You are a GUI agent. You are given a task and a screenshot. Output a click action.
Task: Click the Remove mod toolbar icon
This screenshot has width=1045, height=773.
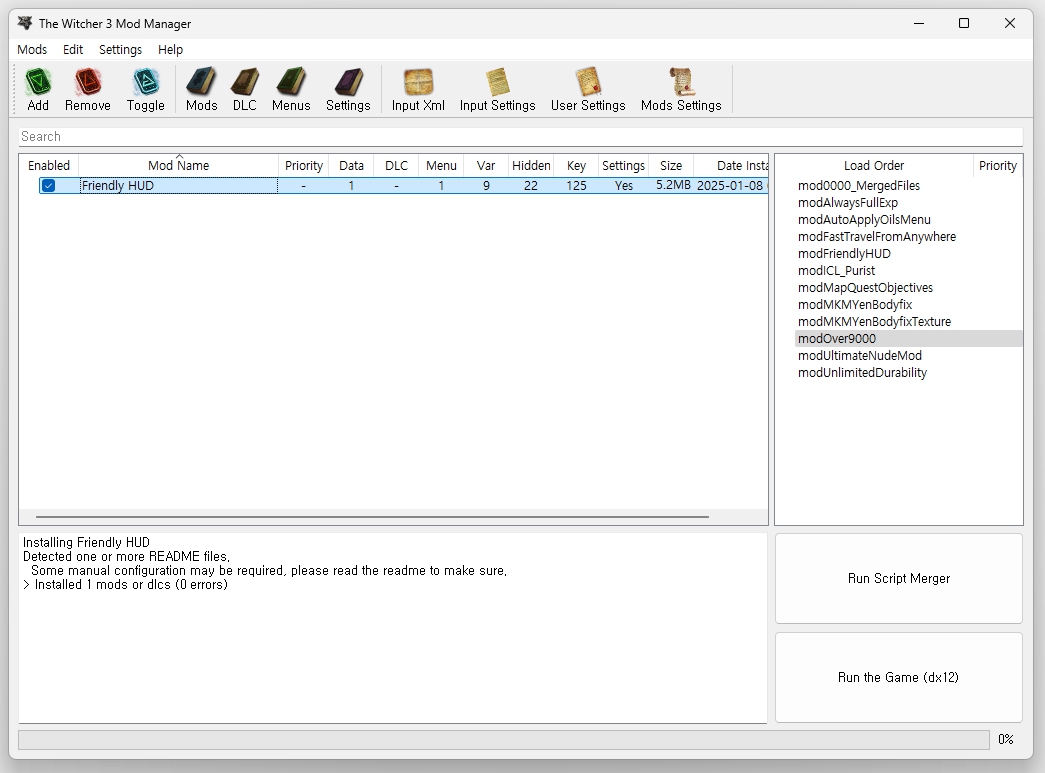coord(88,83)
